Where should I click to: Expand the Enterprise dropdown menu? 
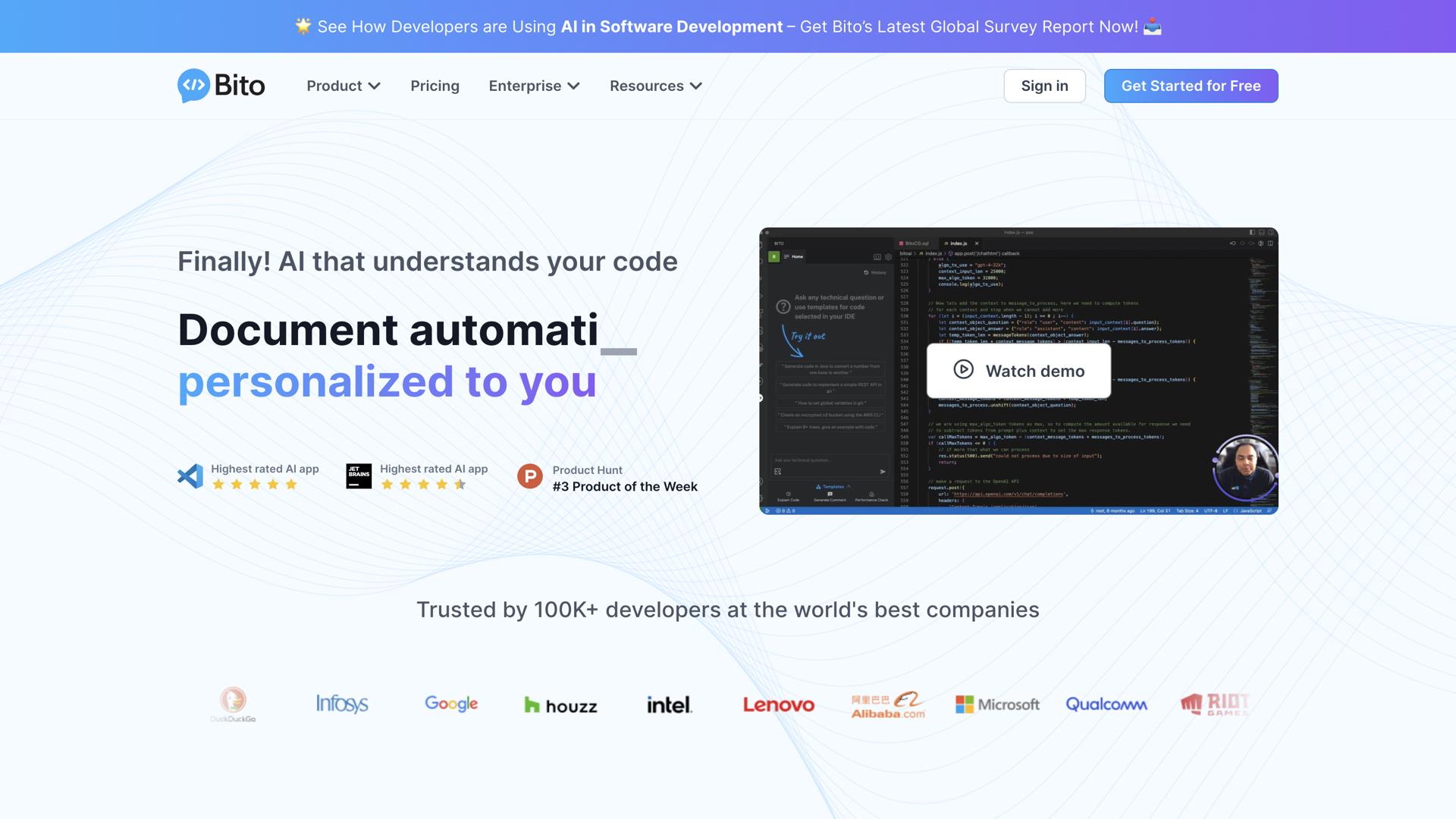coord(534,86)
